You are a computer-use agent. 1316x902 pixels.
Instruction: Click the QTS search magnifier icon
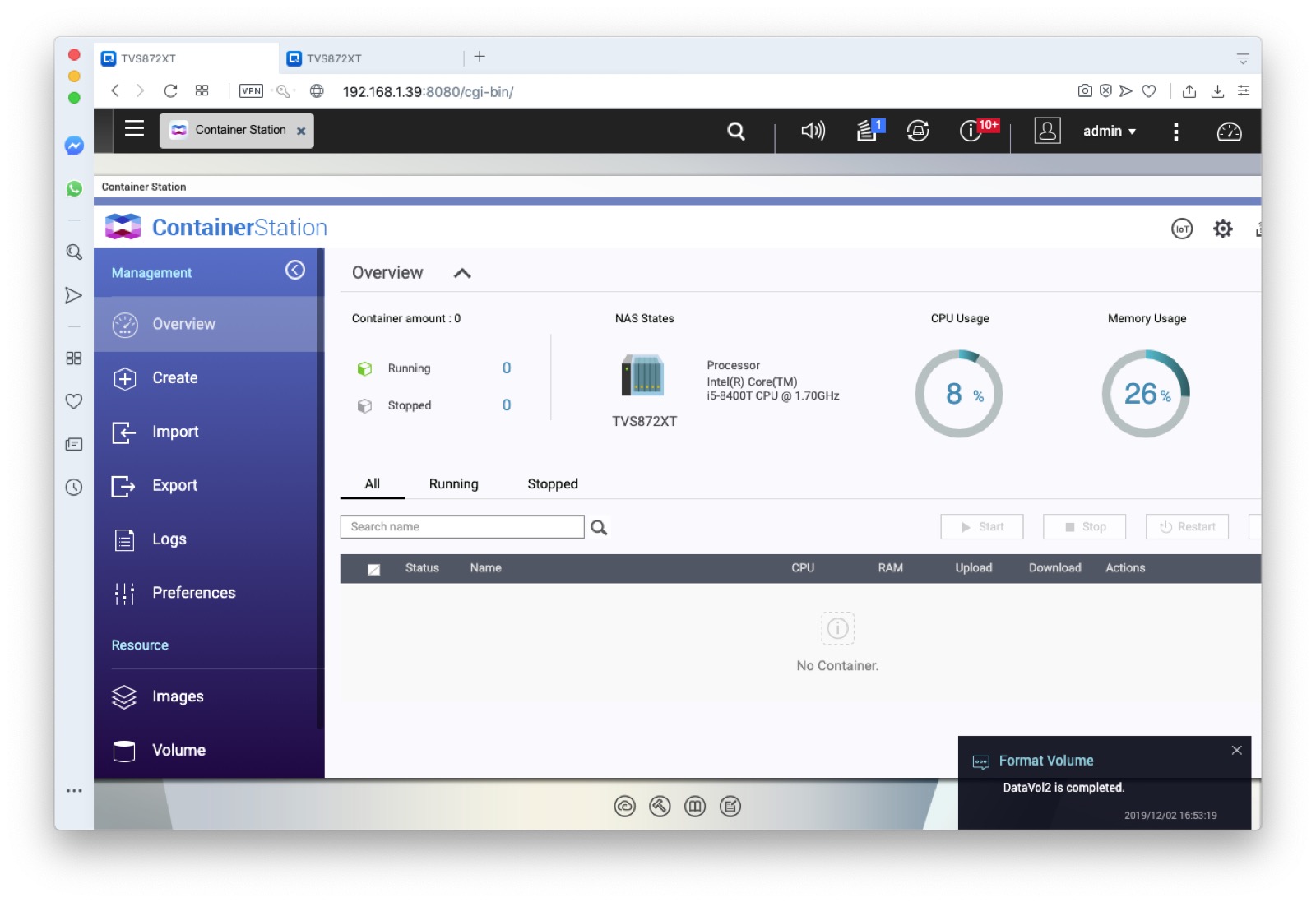[x=735, y=132]
